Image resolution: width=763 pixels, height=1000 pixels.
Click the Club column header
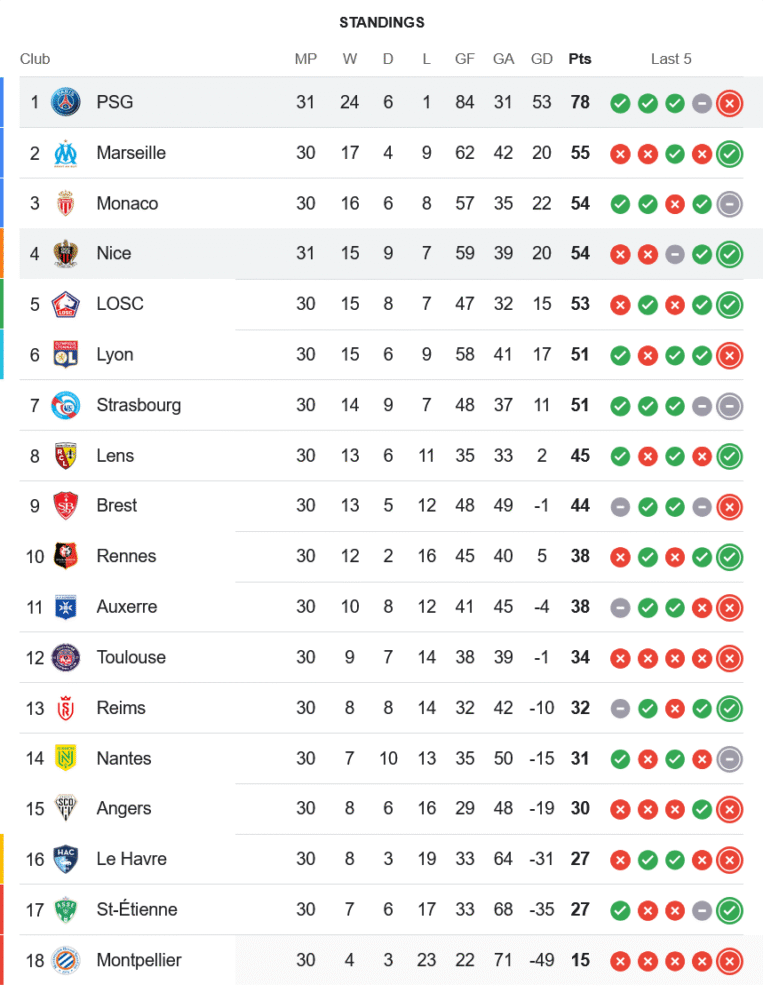(x=35, y=59)
